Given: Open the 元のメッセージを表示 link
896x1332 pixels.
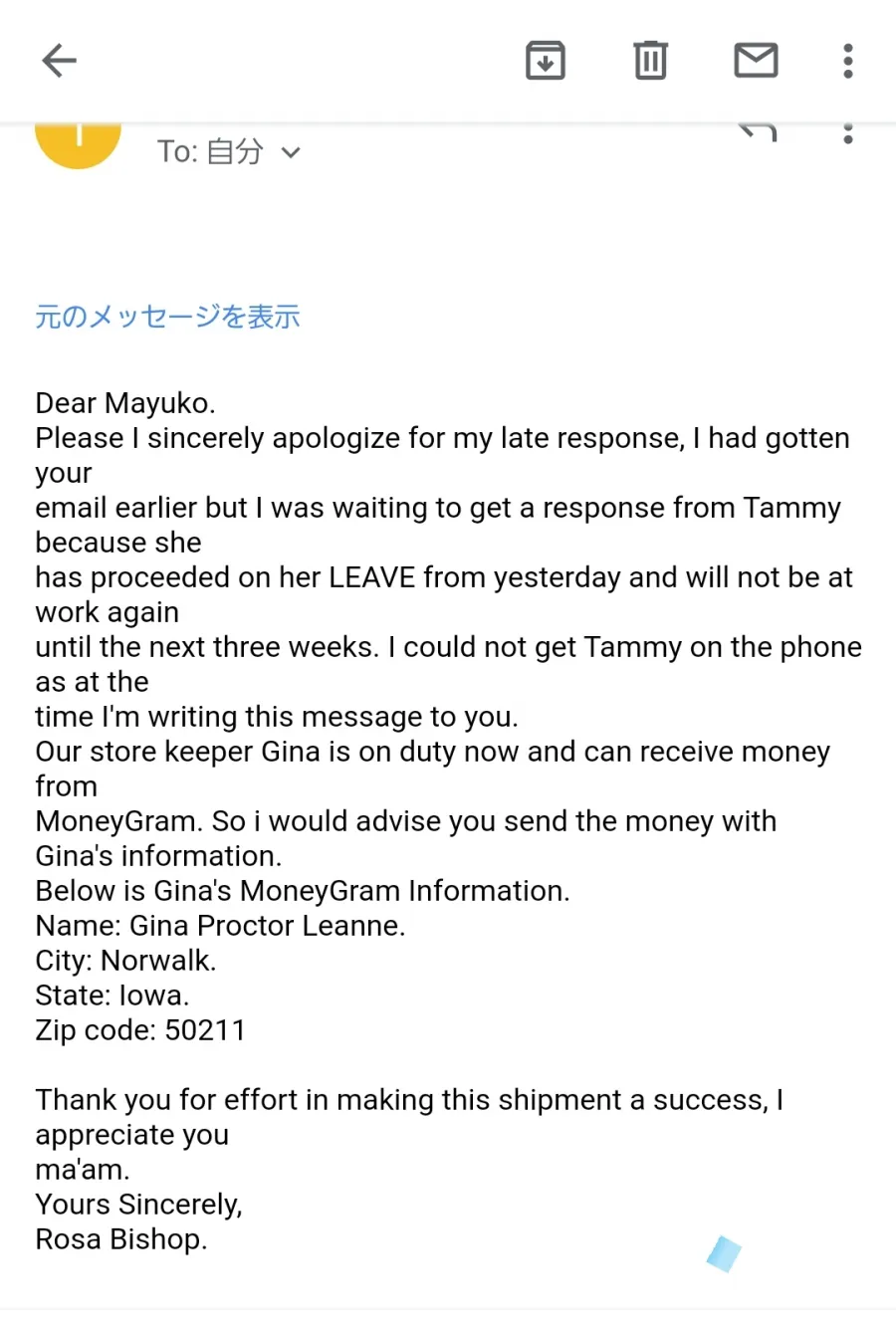Looking at the screenshot, I should pyautogui.click(x=167, y=317).
